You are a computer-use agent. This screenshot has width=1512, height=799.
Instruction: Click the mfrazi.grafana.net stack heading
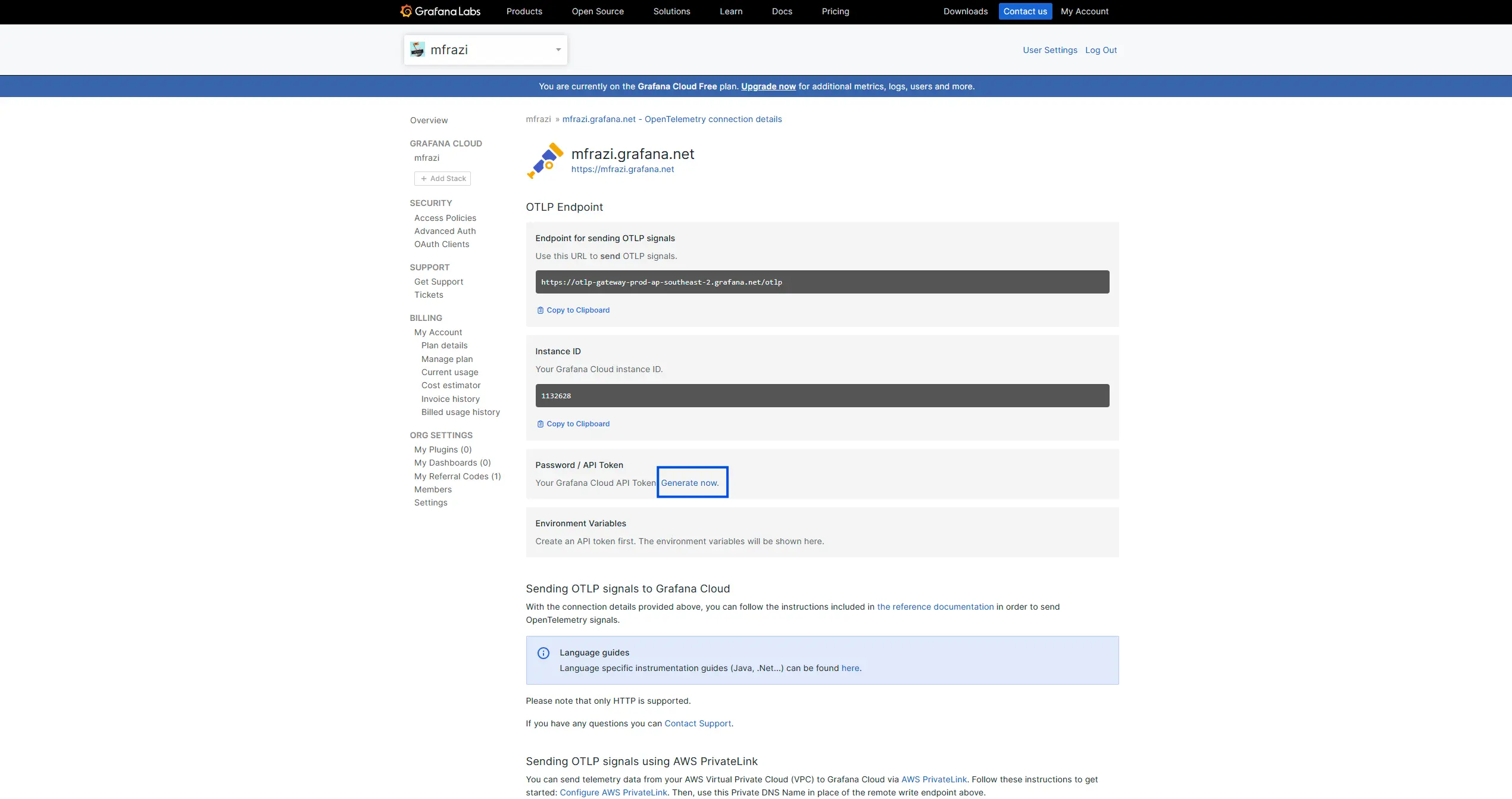pos(633,154)
